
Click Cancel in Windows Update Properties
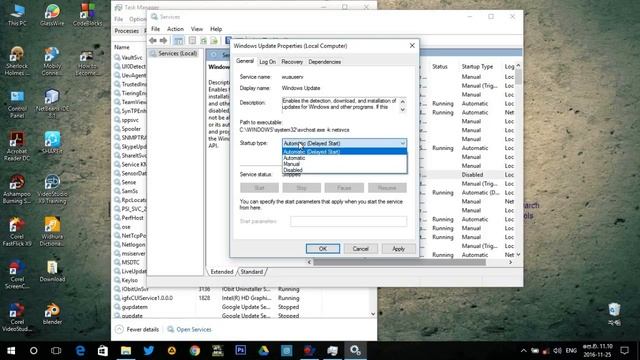point(360,249)
